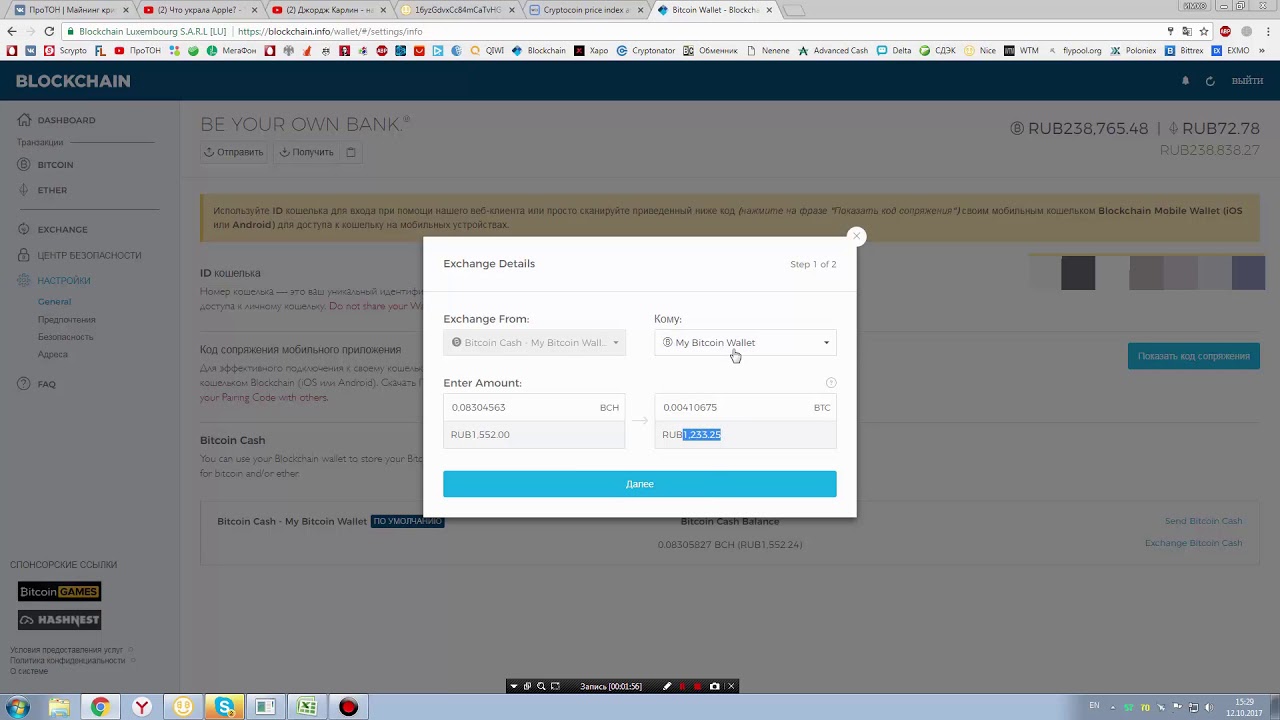Open the recording toolbar dropdown arrow

(514, 686)
